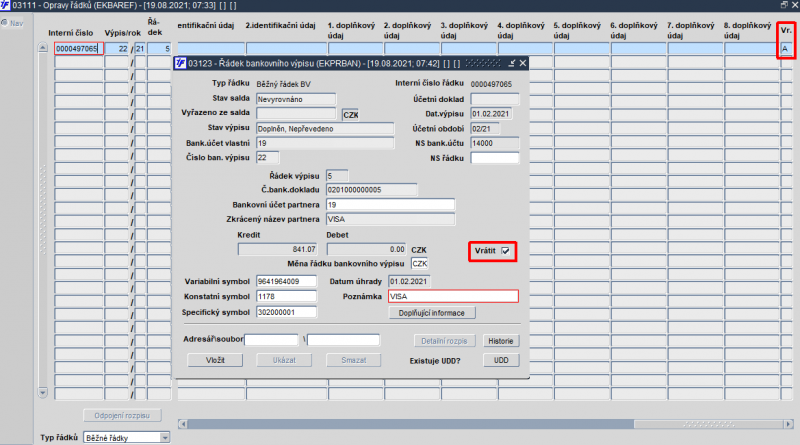Click the vertical scroll down arrow

point(43,392)
